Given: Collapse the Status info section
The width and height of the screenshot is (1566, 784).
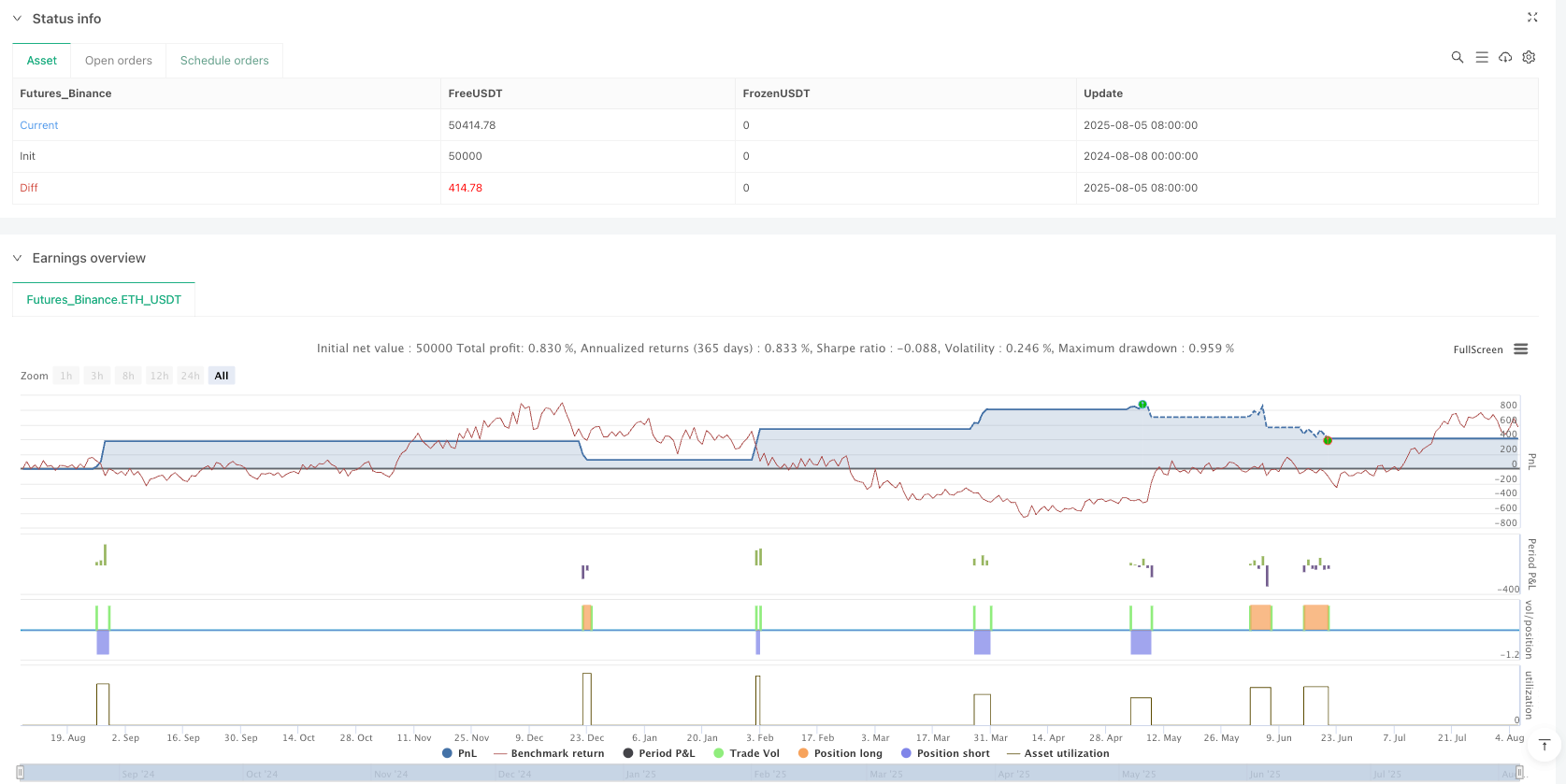Looking at the screenshot, I should (17, 19).
